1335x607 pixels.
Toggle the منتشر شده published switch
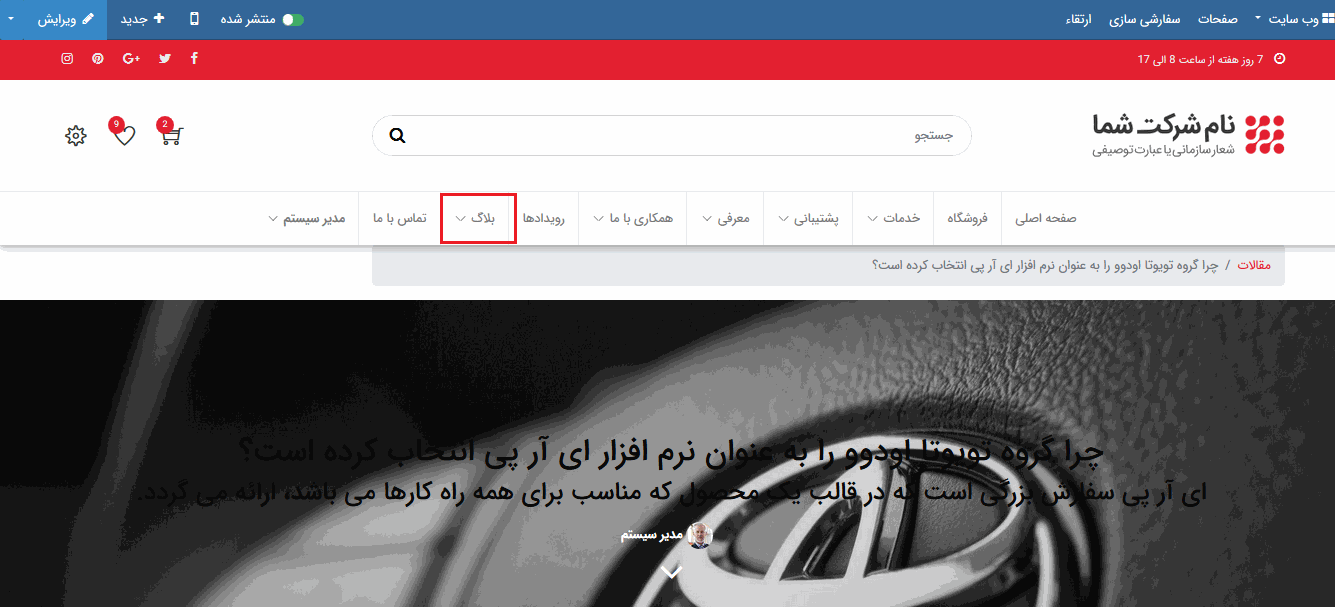pyautogui.click(x=293, y=19)
